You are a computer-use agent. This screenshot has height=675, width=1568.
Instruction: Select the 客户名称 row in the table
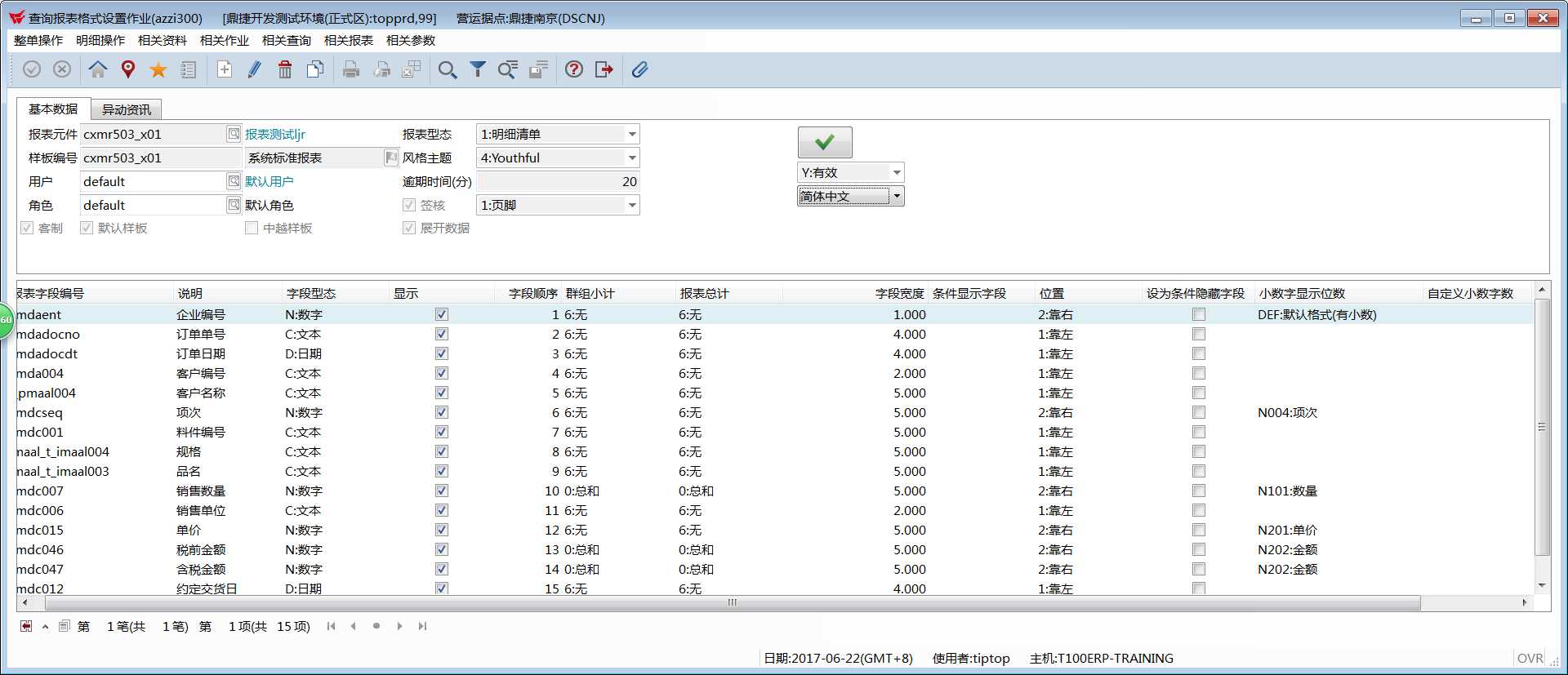click(x=774, y=393)
